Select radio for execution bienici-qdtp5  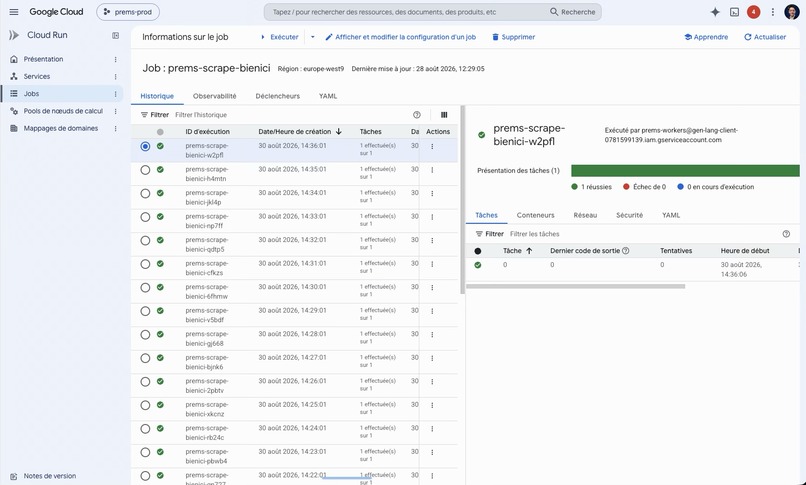tap(145, 240)
